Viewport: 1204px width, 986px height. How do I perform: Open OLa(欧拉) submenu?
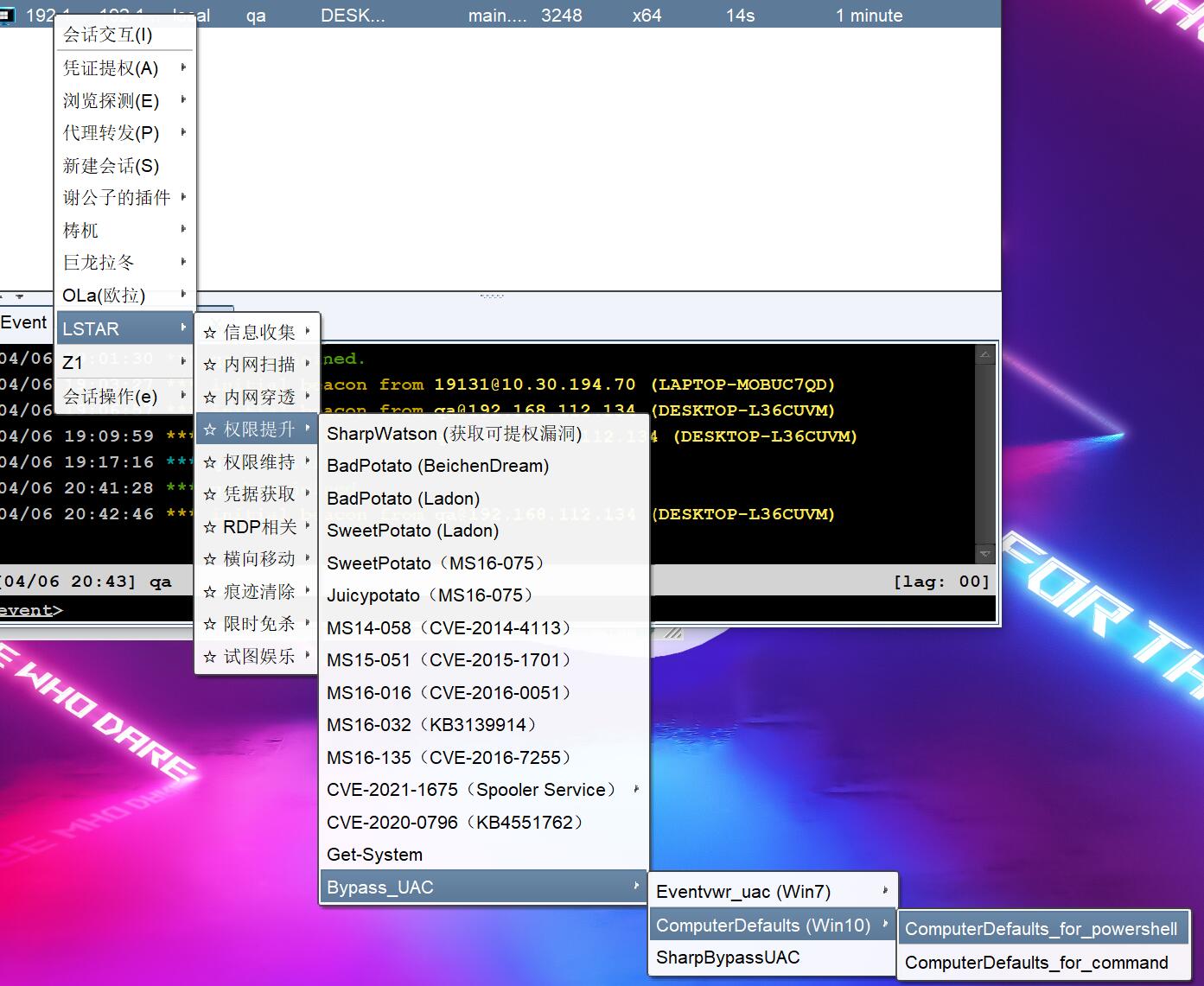125,295
